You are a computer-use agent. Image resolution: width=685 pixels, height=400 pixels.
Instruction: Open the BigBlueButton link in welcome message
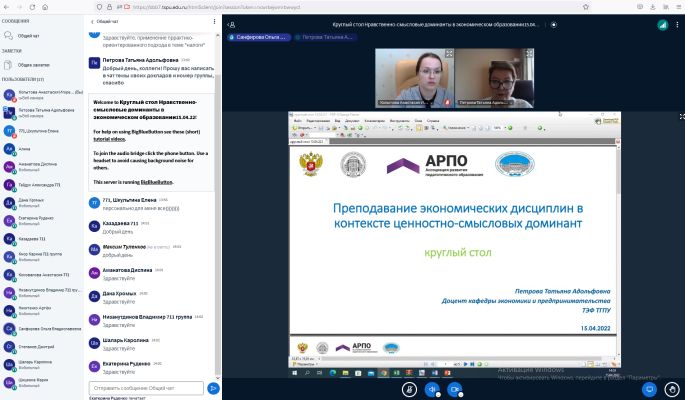156,182
